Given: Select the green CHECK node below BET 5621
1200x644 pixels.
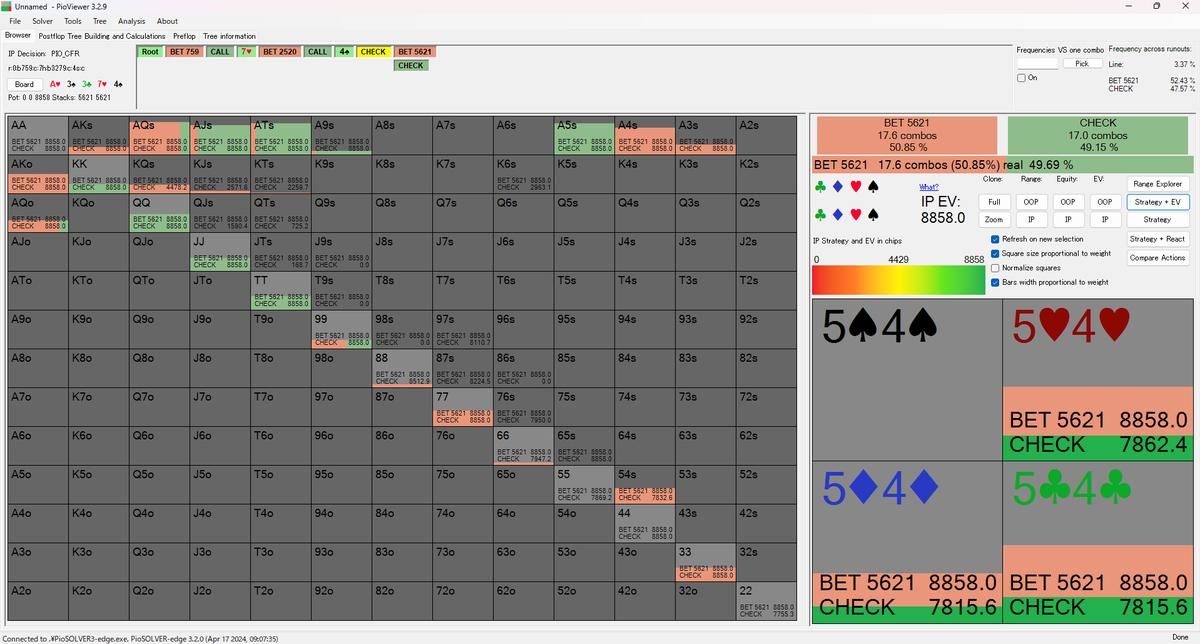Looking at the screenshot, I should [410, 65].
